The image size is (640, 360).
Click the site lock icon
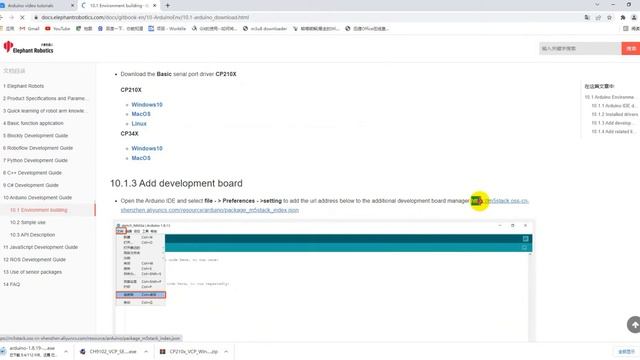pyautogui.click(x=36, y=18)
